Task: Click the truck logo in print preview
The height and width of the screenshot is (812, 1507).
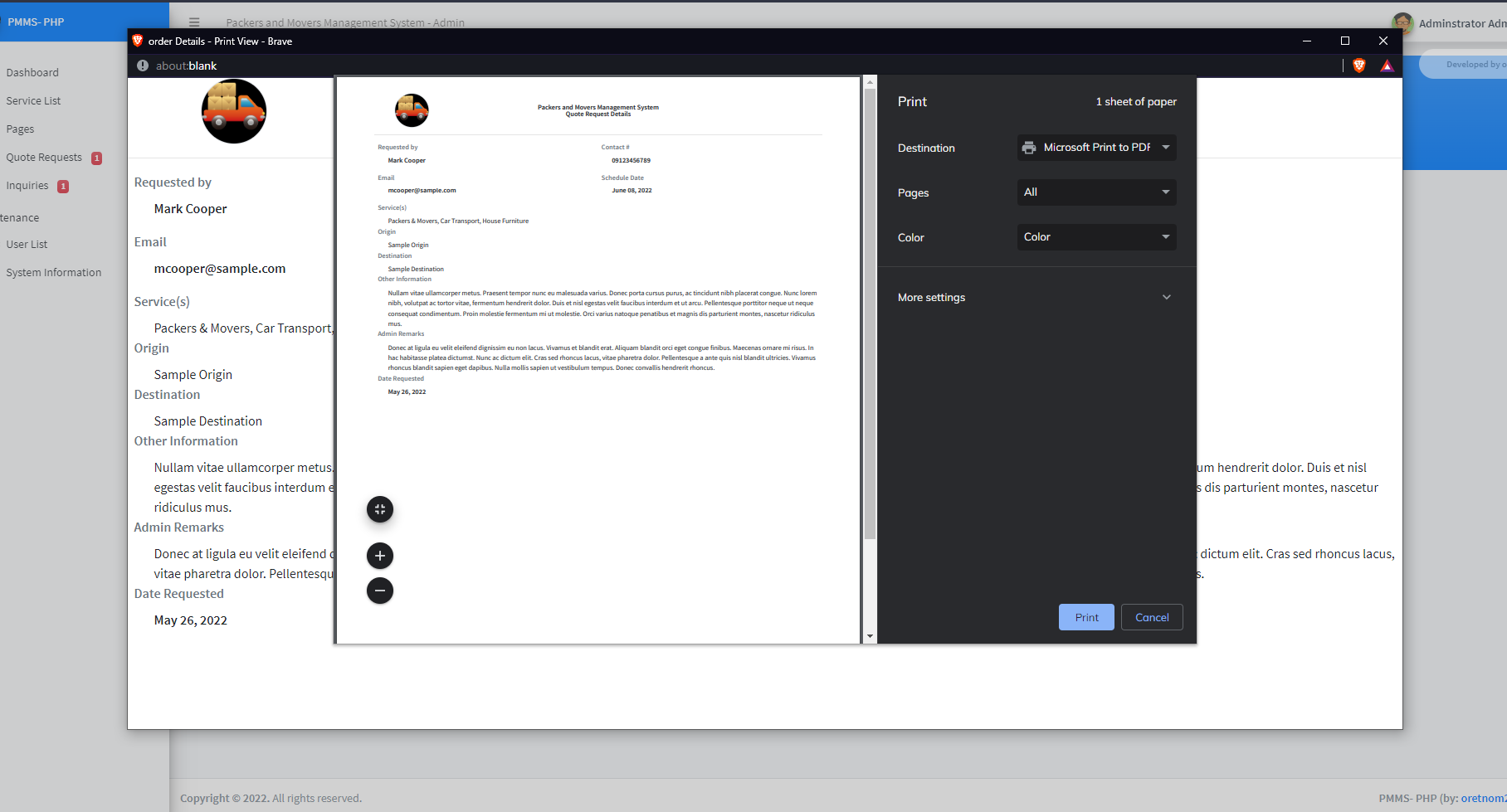Action: [412, 110]
